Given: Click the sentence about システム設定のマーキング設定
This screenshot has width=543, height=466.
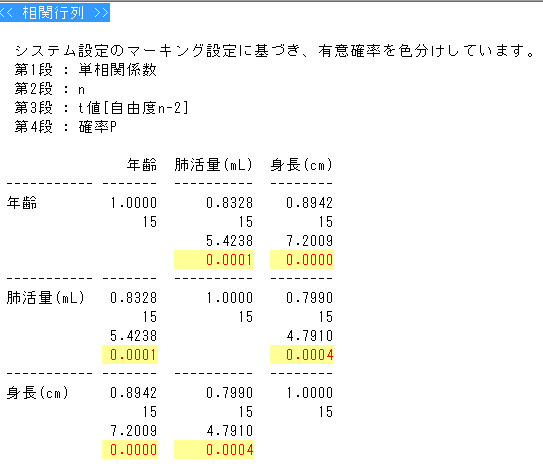Looking at the screenshot, I should [275, 51].
